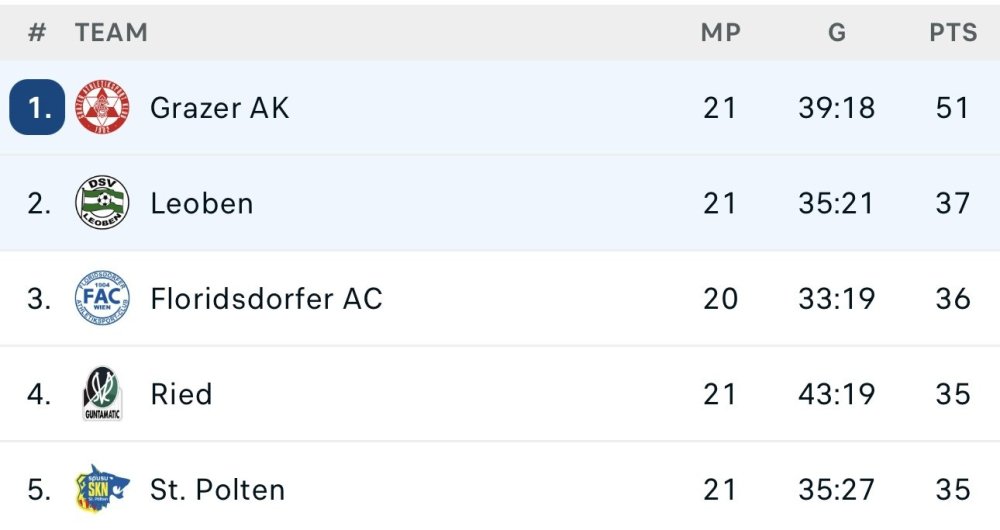Open the St. Polten team link

[x=217, y=490]
